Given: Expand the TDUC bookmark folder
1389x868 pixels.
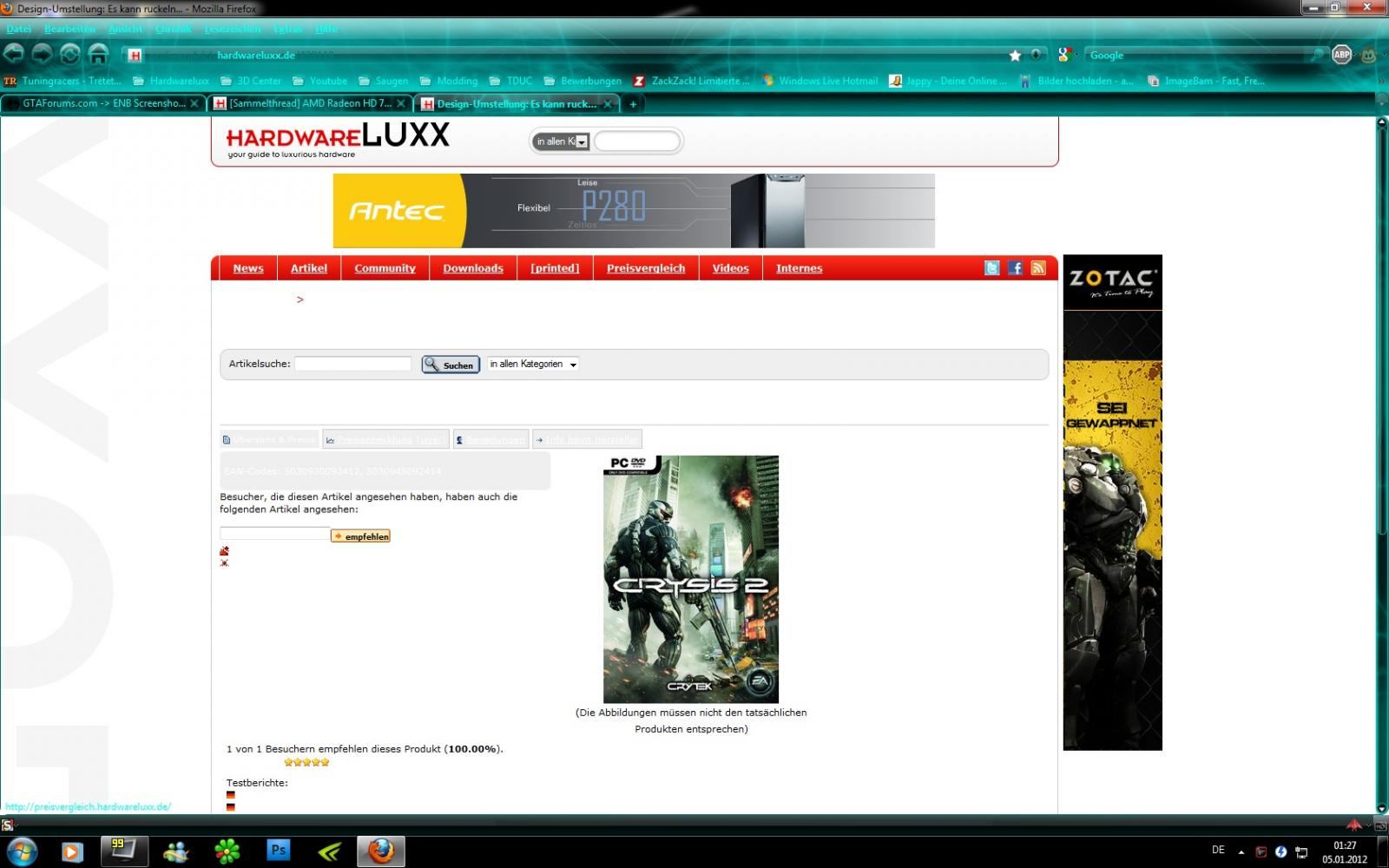Looking at the screenshot, I should click(510, 81).
